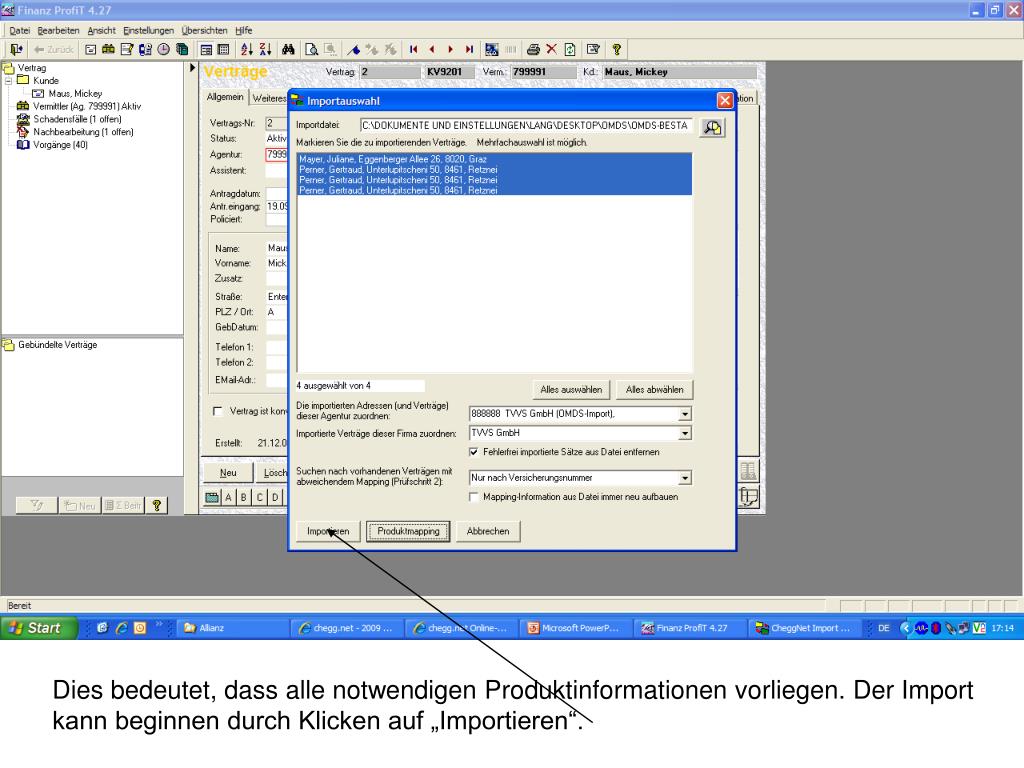Click the clock icon in the toolbar
The width and height of the screenshot is (1024, 768).
point(163,50)
